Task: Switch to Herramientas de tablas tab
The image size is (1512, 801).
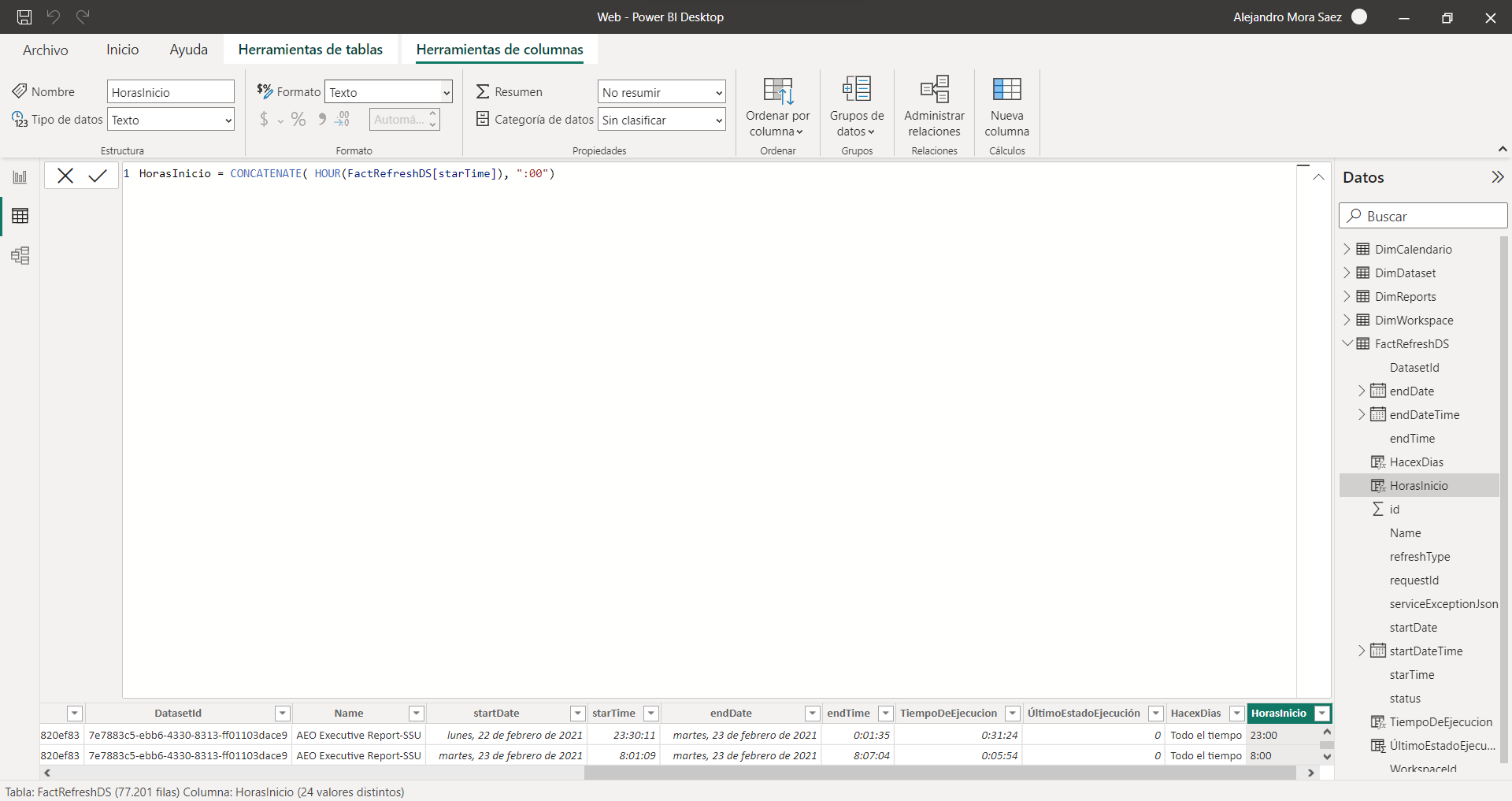Action: tap(310, 50)
